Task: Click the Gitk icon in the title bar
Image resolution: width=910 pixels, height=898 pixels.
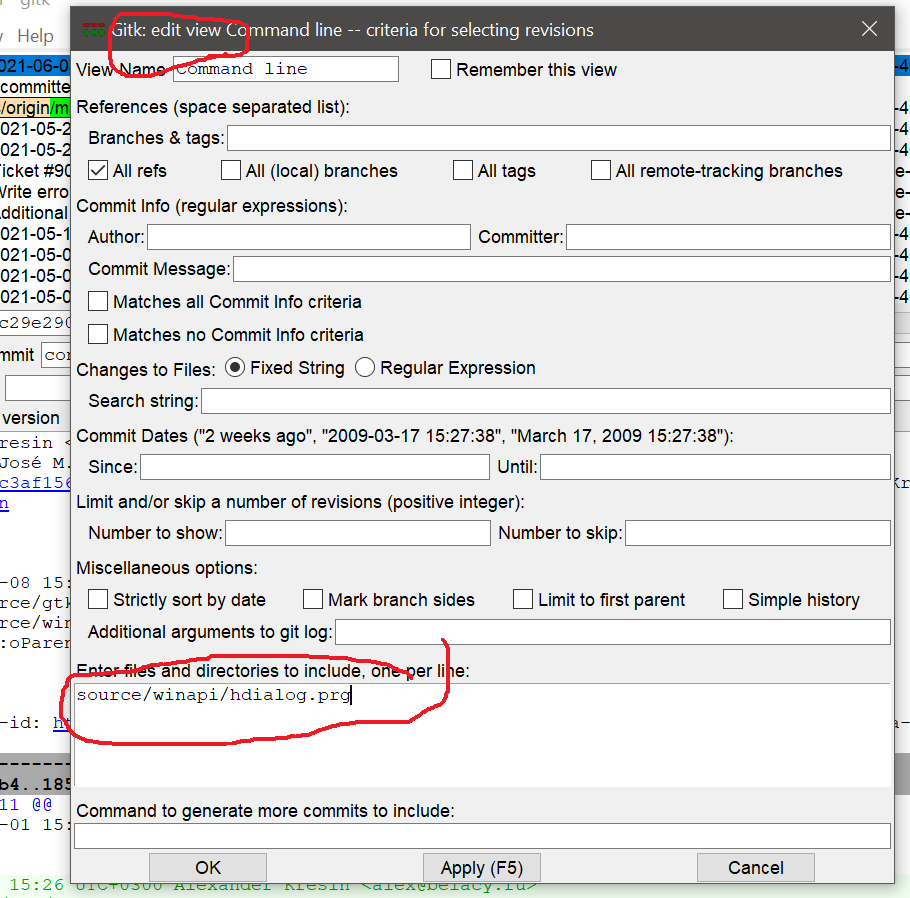Action: [94, 29]
